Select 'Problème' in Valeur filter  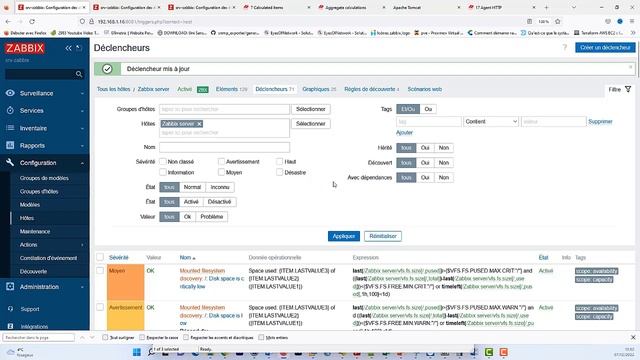coord(211,216)
